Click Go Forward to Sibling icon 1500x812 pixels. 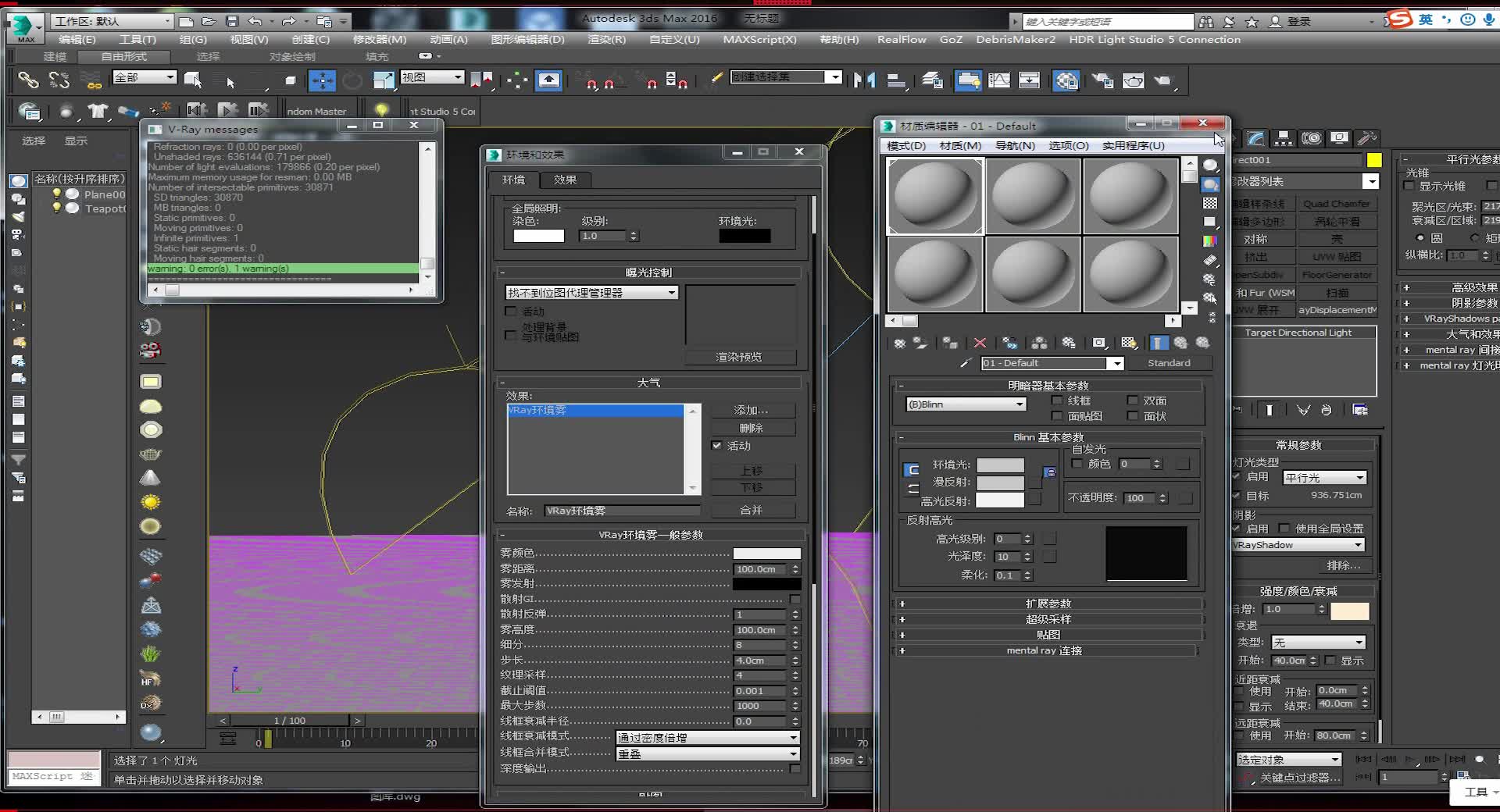click(1202, 343)
